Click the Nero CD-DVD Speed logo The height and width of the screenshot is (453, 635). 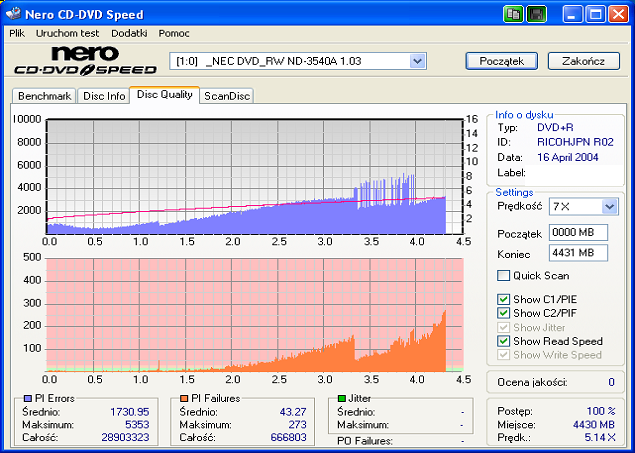click(85, 61)
